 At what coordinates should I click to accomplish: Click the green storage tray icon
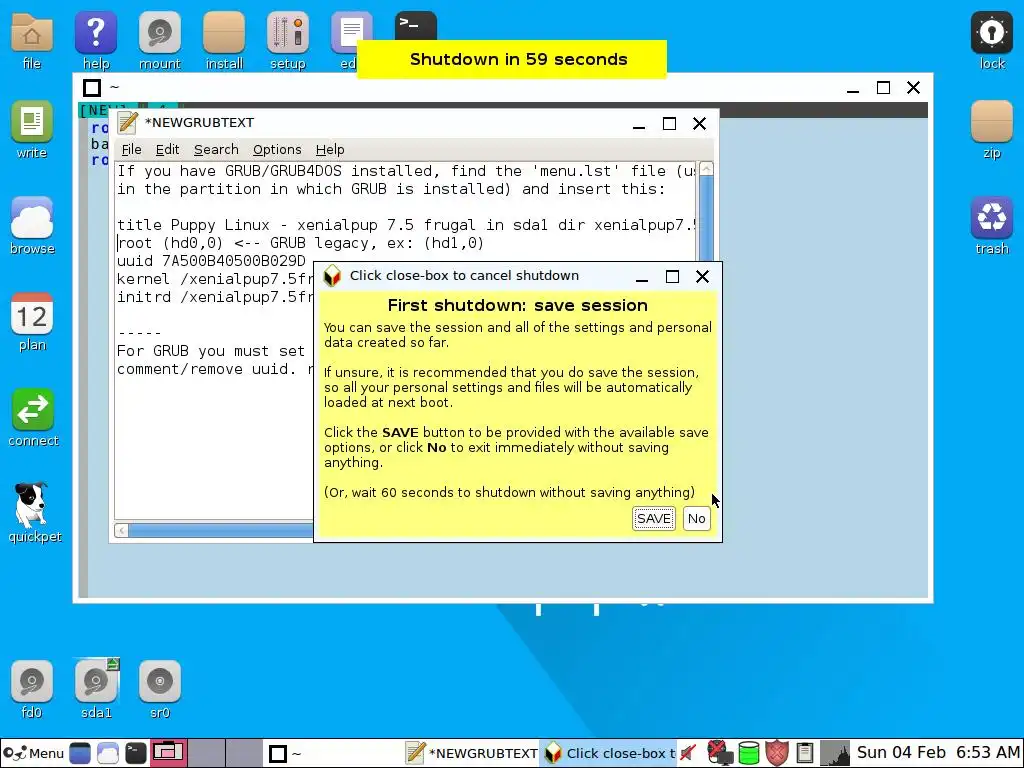tap(748, 754)
